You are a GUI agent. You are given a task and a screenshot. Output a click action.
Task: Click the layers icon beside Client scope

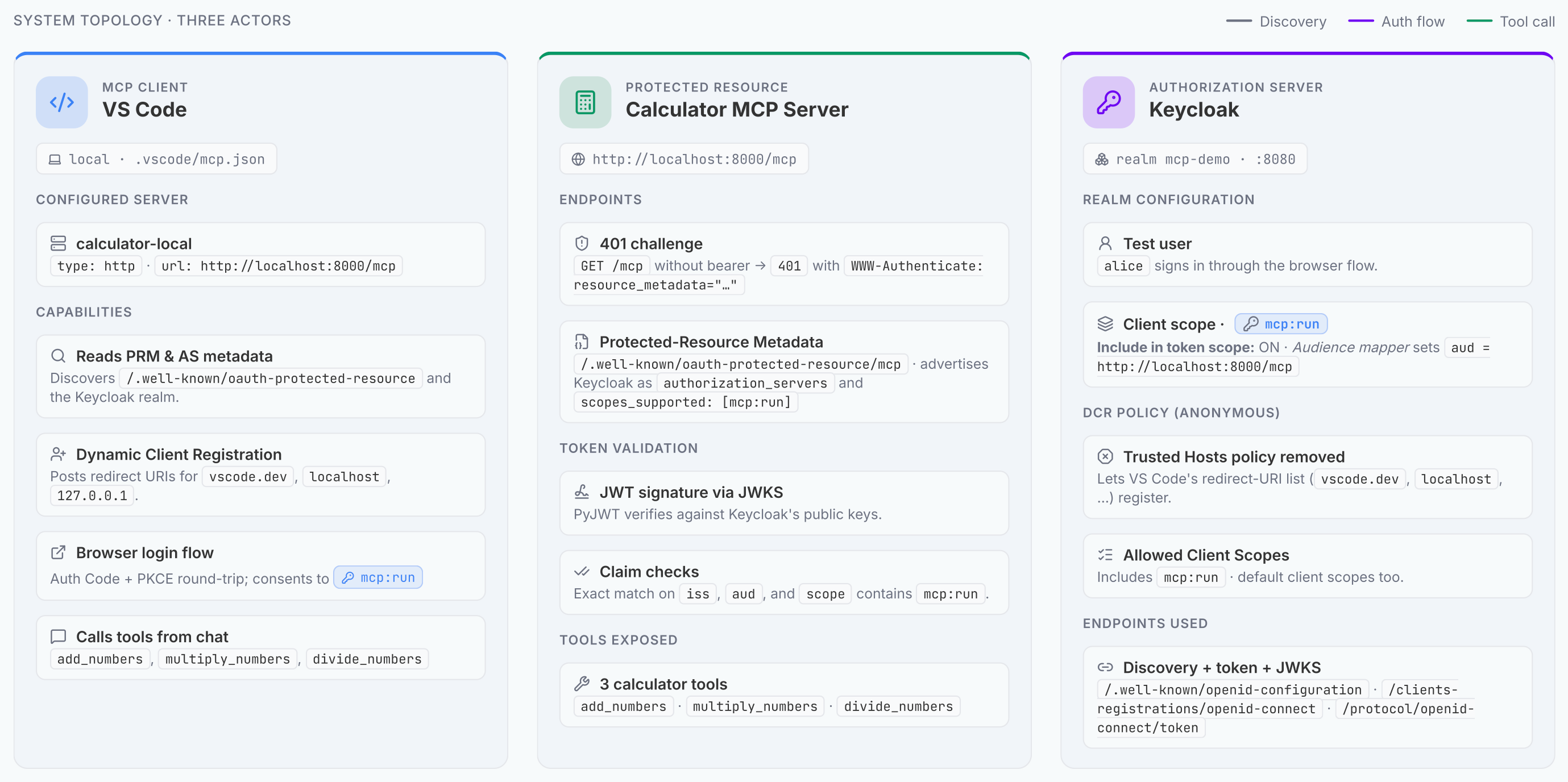(1105, 324)
